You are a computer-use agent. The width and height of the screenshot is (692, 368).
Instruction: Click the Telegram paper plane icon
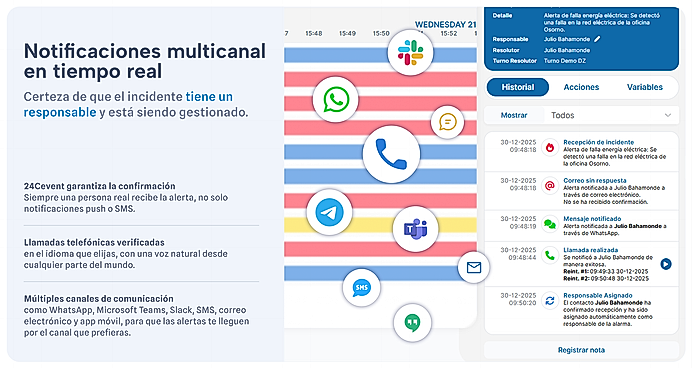tap(329, 212)
